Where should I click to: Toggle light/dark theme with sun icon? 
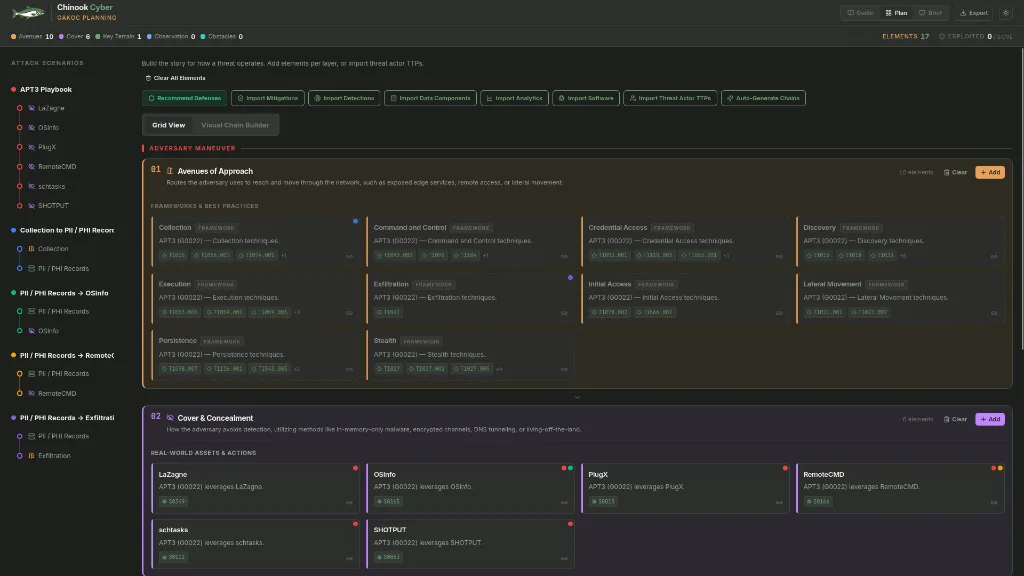point(1006,13)
